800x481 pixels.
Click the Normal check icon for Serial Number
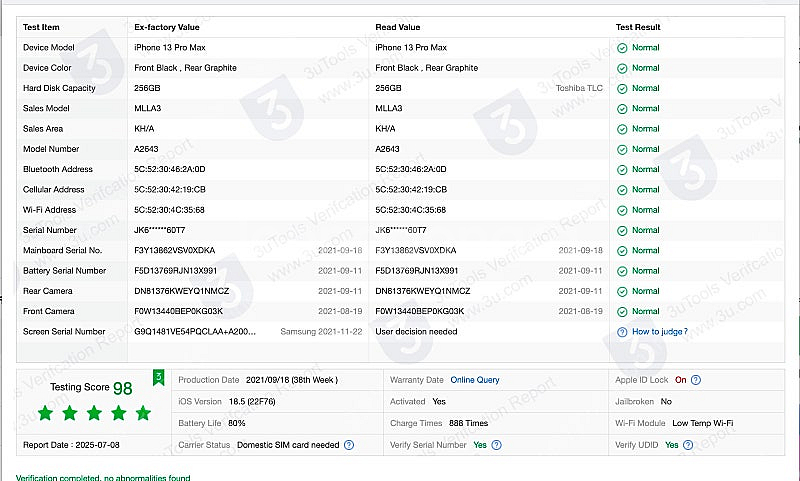point(622,231)
